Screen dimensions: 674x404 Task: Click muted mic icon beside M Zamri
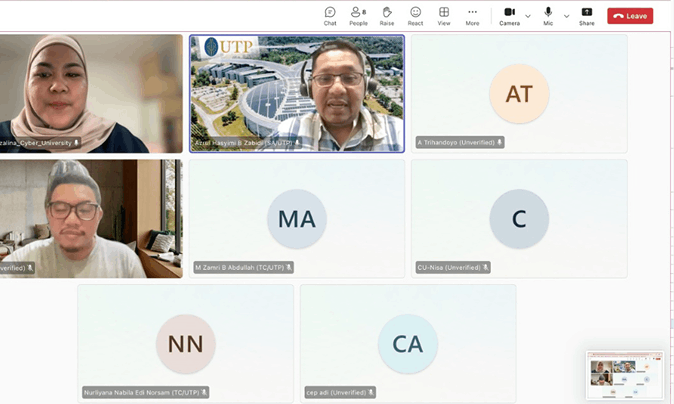[x=289, y=267]
